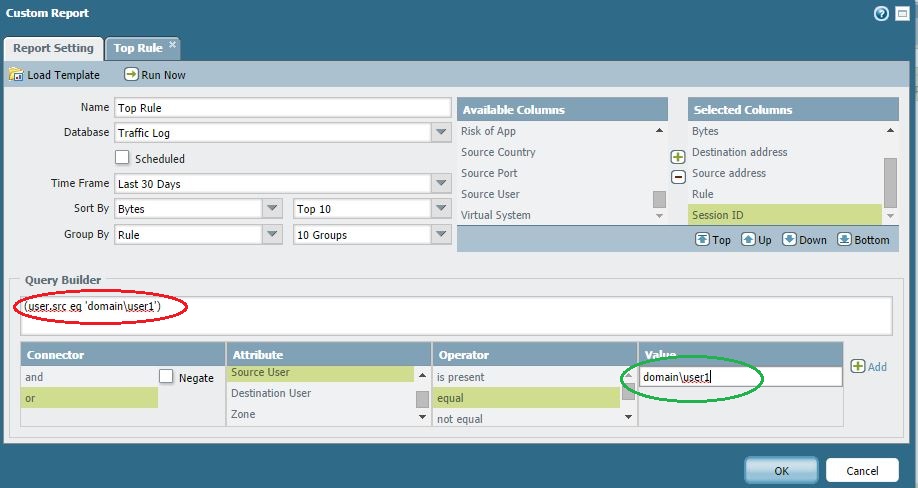The image size is (918, 488).
Task: Select 'equal' operator
Action: coord(526,398)
